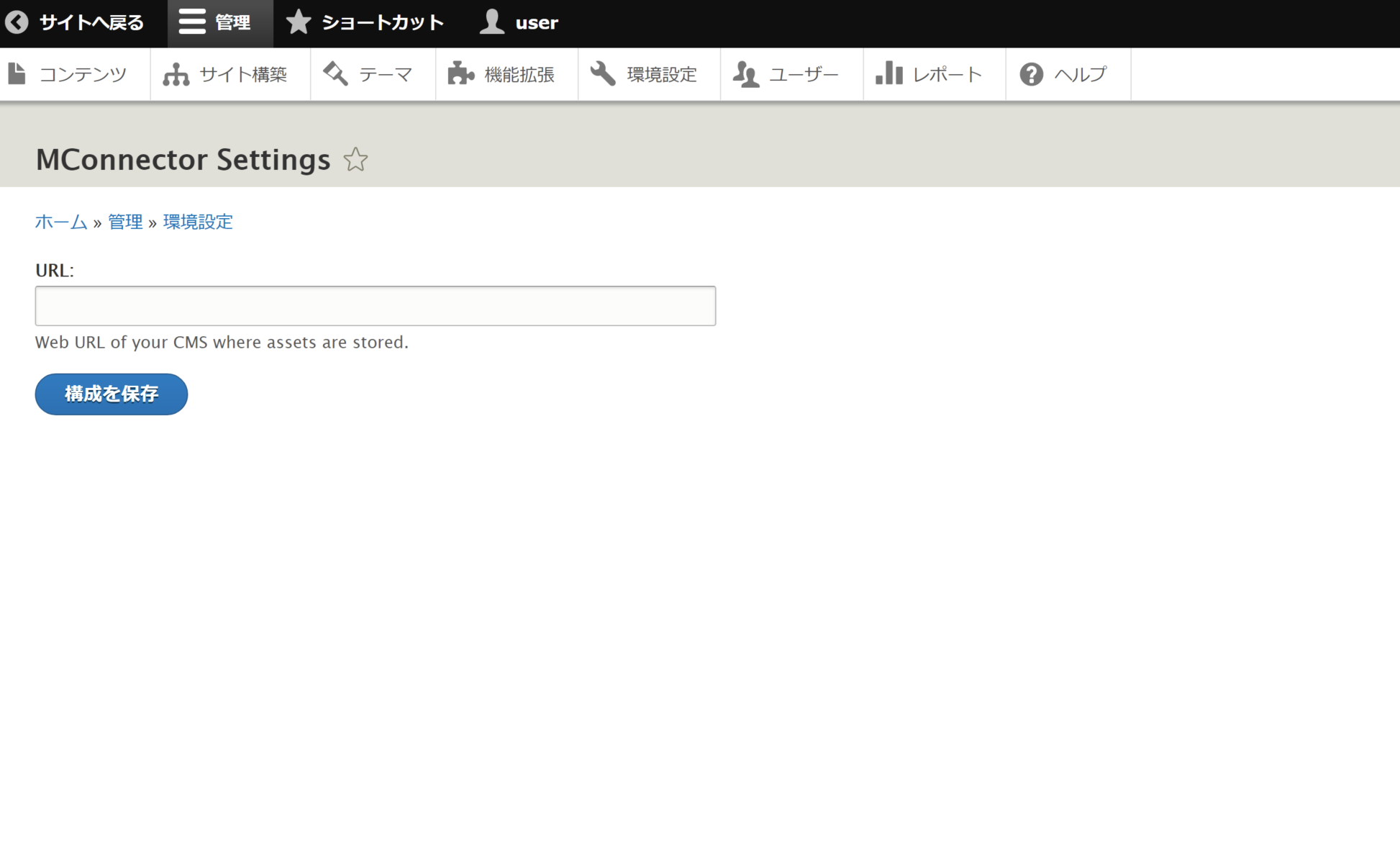
Task: Click the bar chart icon beside レポート
Action: point(889,73)
